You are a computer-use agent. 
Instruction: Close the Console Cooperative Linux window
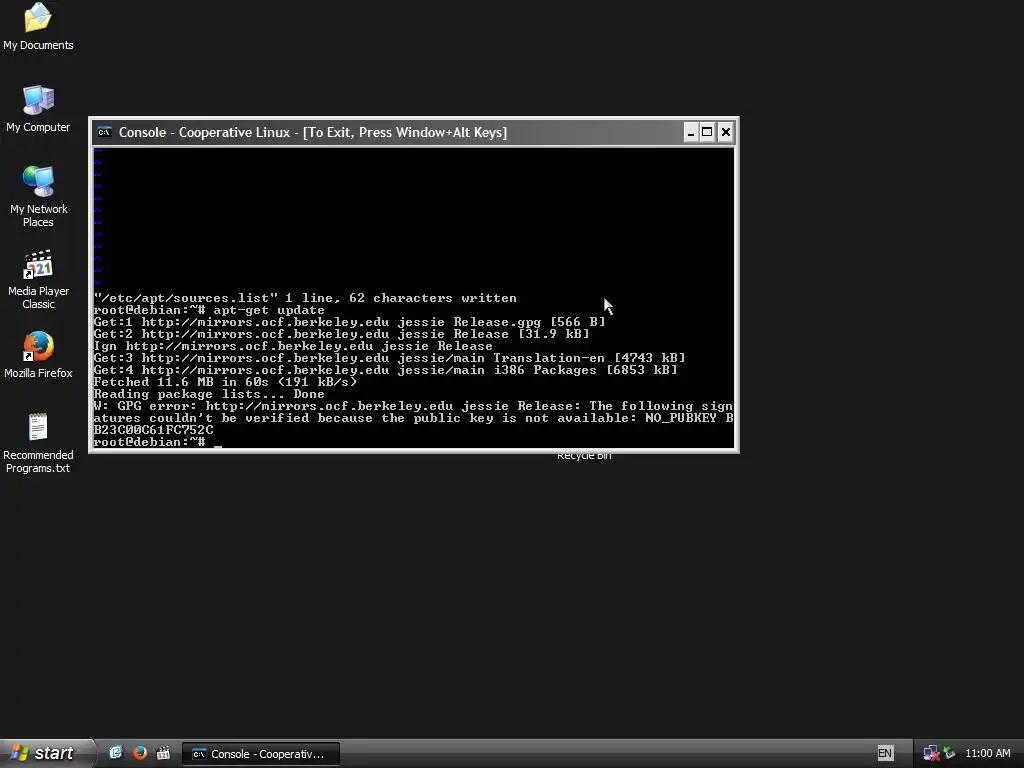click(x=725, y=133)
